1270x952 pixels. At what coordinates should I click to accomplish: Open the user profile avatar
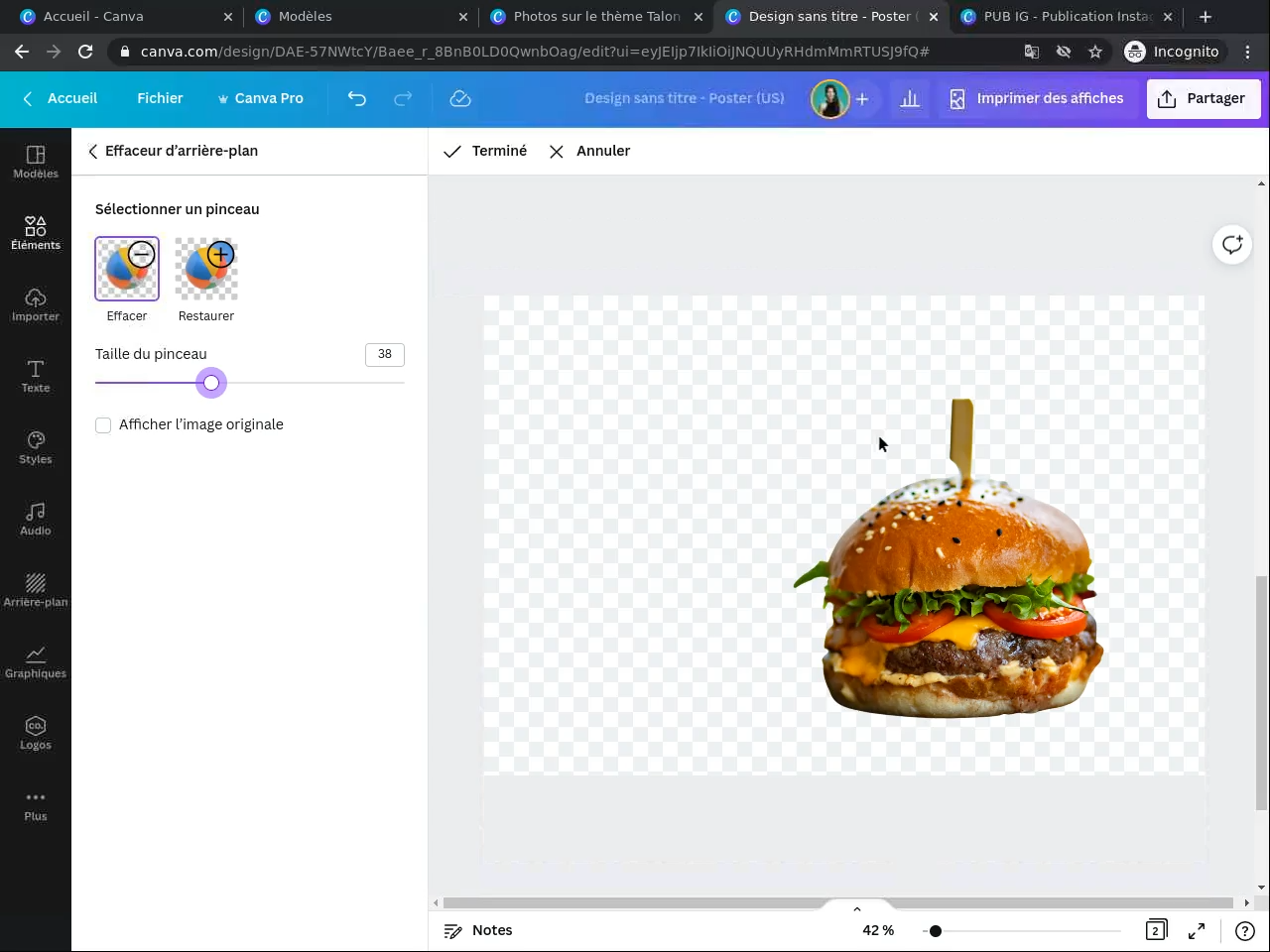tap(829, 98)
